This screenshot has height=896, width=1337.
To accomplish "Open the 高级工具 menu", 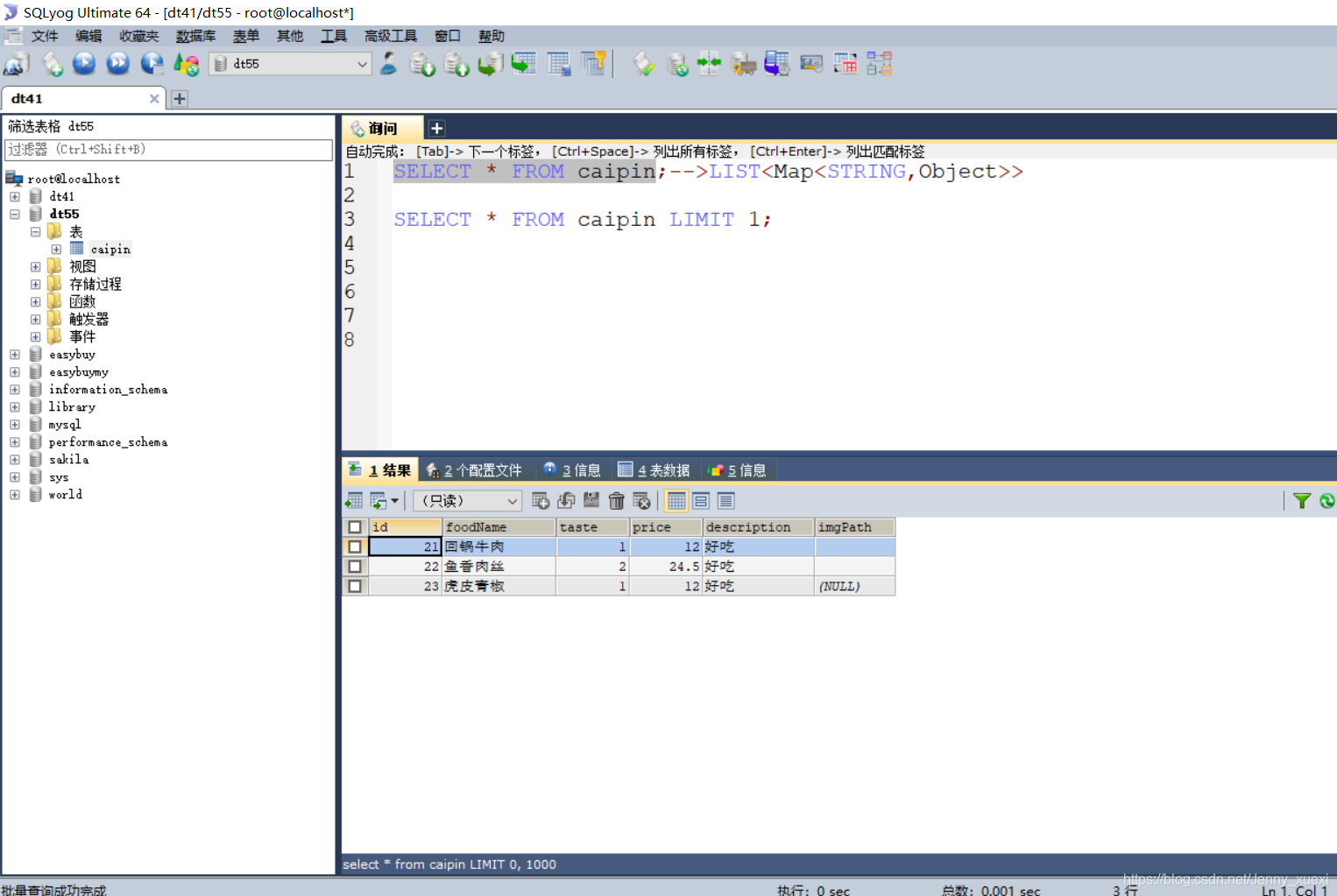I will [x=391, y=36].
